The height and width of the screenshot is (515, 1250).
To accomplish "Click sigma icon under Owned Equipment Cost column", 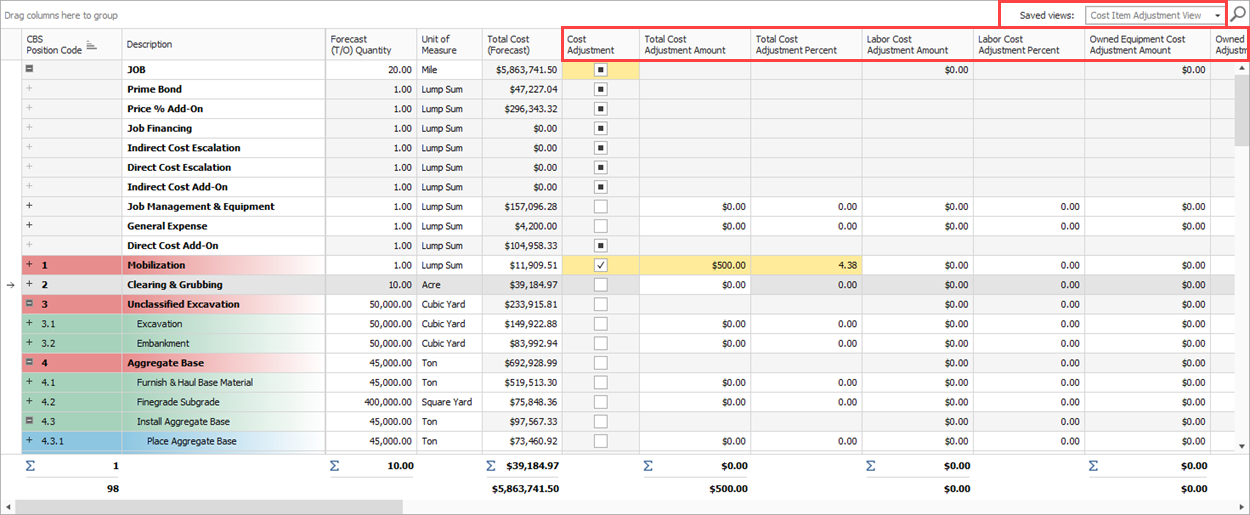I will point(1093,466).
